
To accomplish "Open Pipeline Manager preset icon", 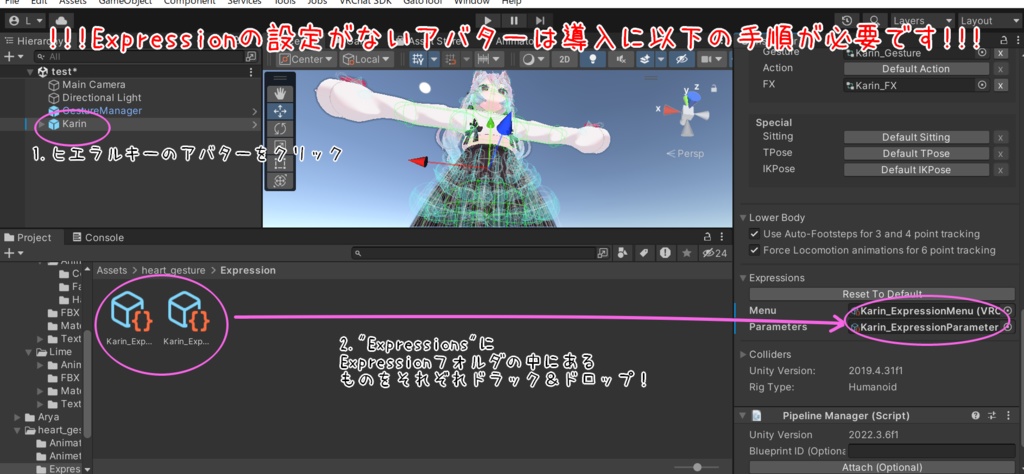I will 992,415.
